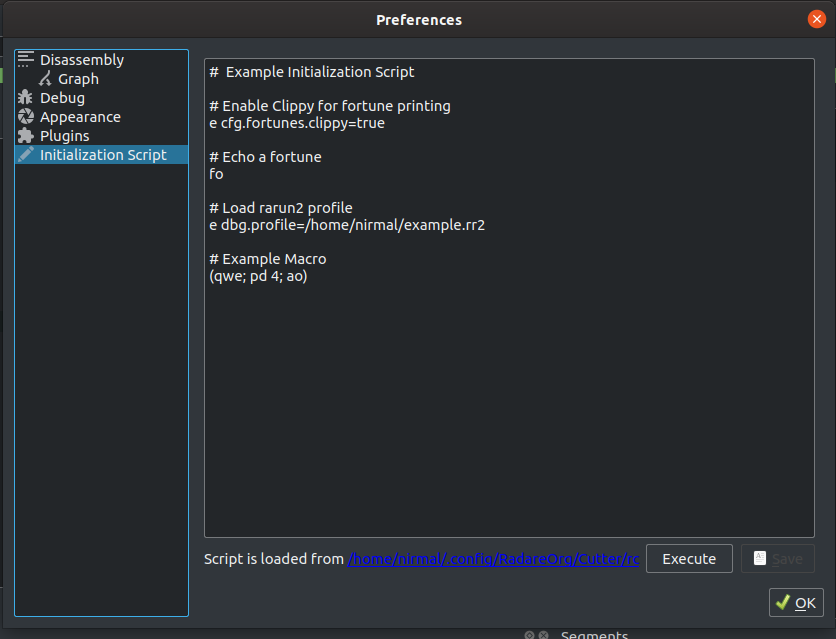Open the Graph preferences subsection
Screen dimensions: 836x639
78,78
